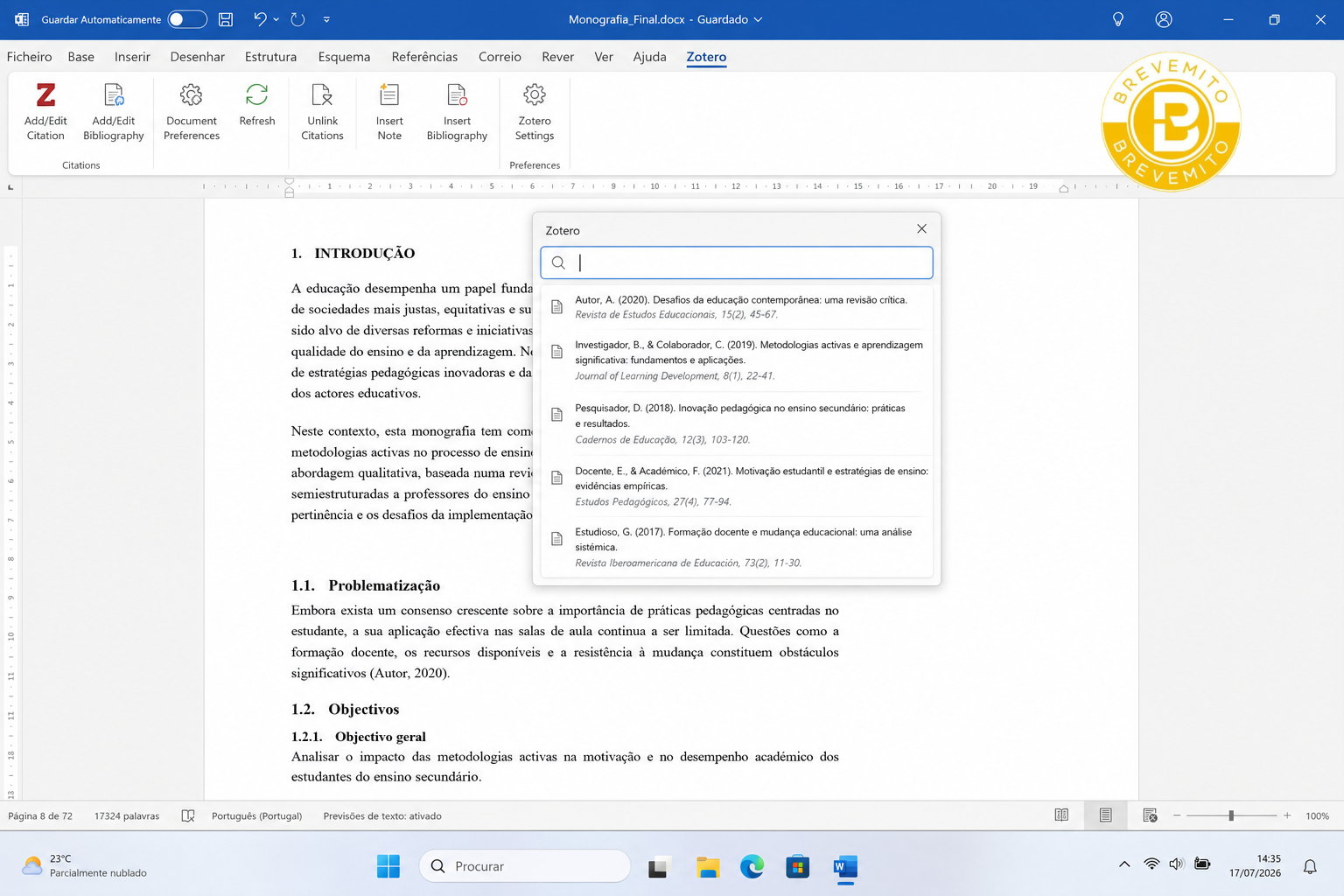Click the weather widget 23°C
The width and height of the screenshot is (1344, 896).
(85, 865)
